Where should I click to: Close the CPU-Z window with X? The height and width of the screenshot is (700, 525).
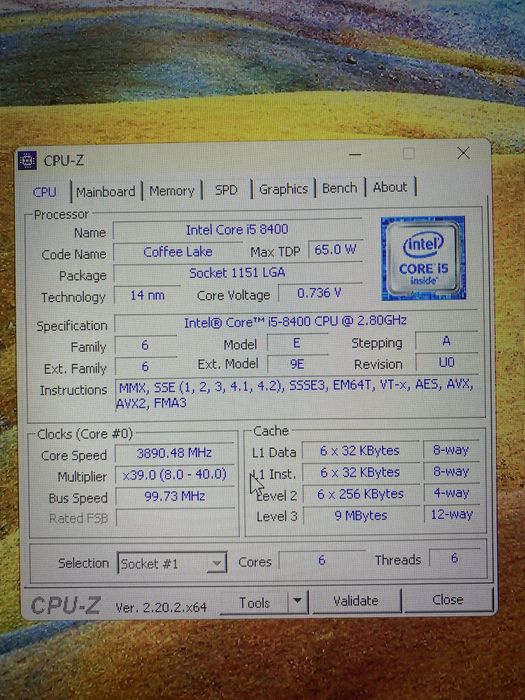pyautogui.click(x=463, y=153)
